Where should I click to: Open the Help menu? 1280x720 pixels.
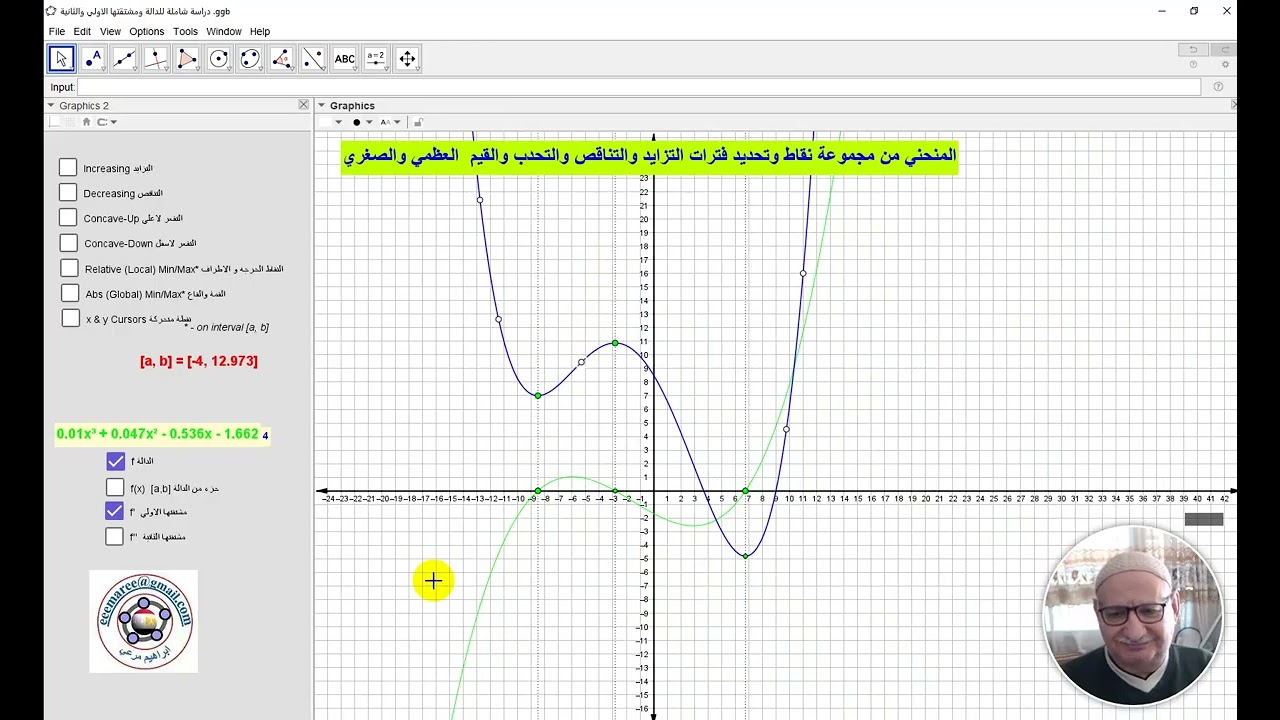coord(260,32)
